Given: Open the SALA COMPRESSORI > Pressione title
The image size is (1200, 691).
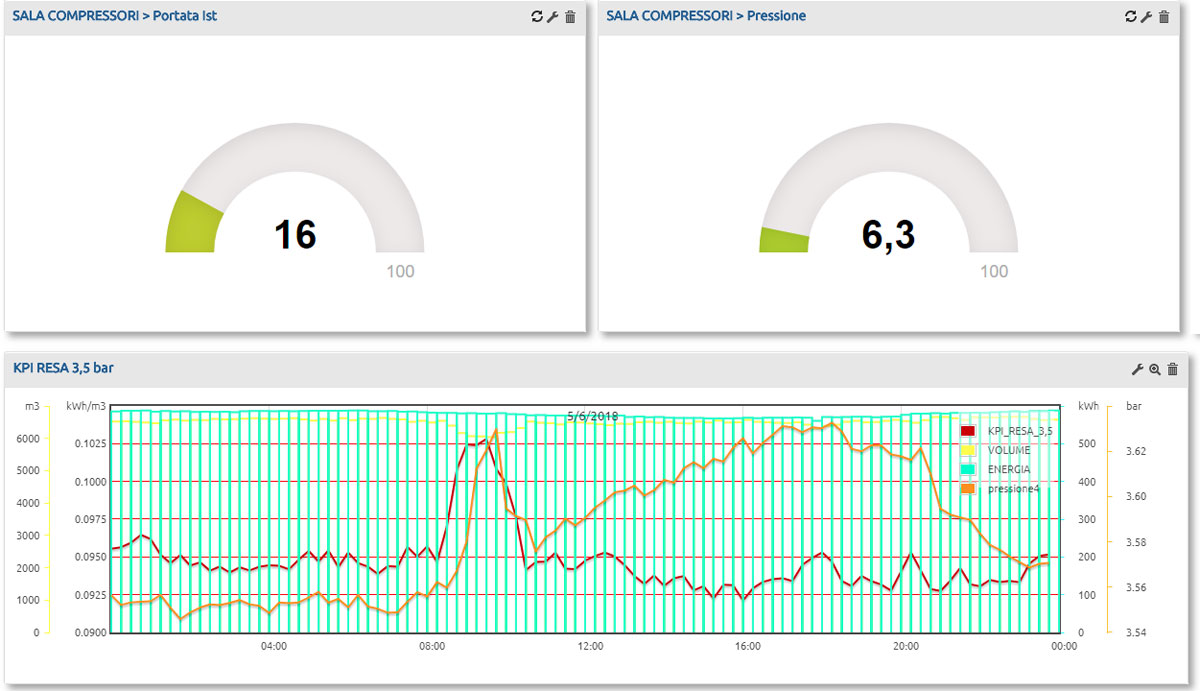Looking at the screenshot, I should tap(706, 16).
